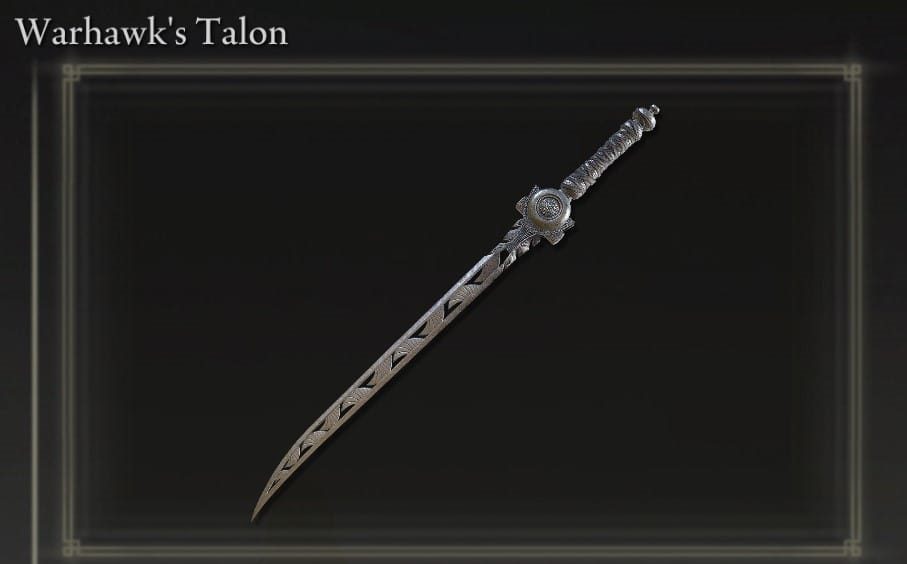Screen dimensions: 907x564
Task: Select the Warhawk's Talon sword image
Action: (456, 313)
